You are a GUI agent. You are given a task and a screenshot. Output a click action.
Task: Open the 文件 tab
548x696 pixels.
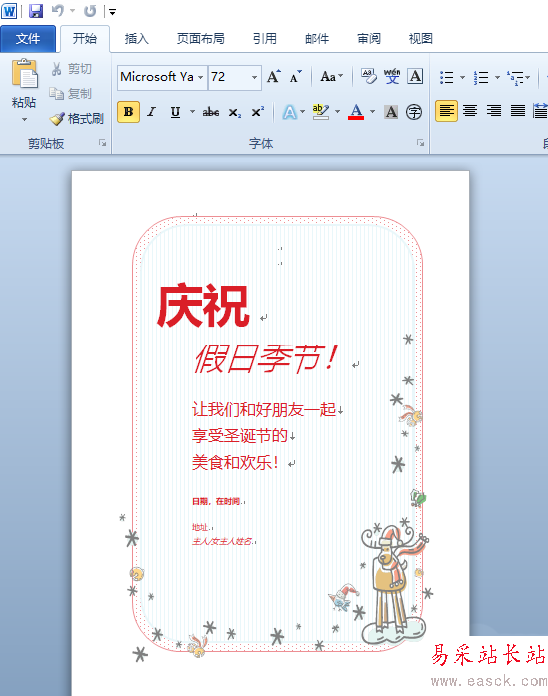[28, 39]
